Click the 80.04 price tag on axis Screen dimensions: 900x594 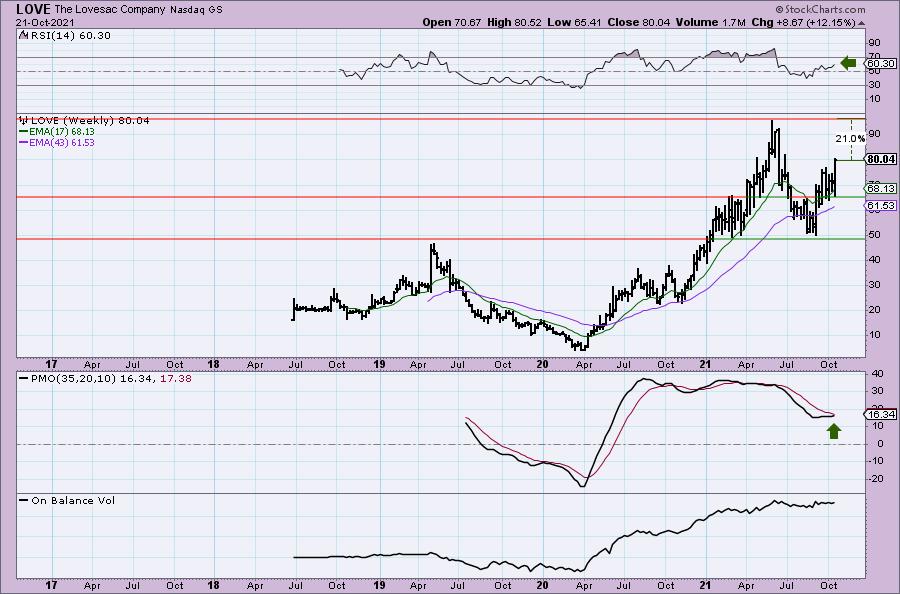coord(881,159)
